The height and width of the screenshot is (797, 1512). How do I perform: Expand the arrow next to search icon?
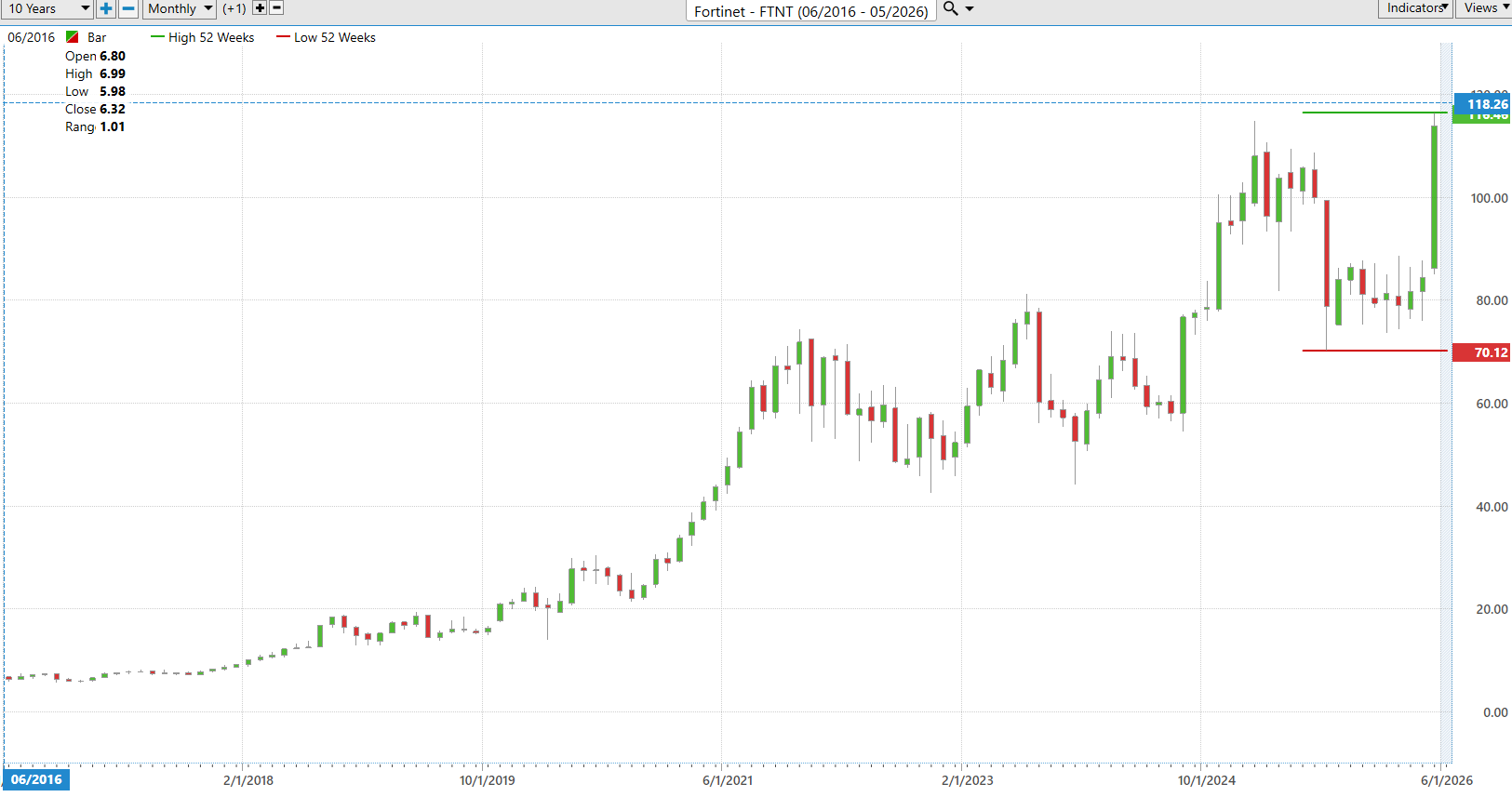[970, 8]
